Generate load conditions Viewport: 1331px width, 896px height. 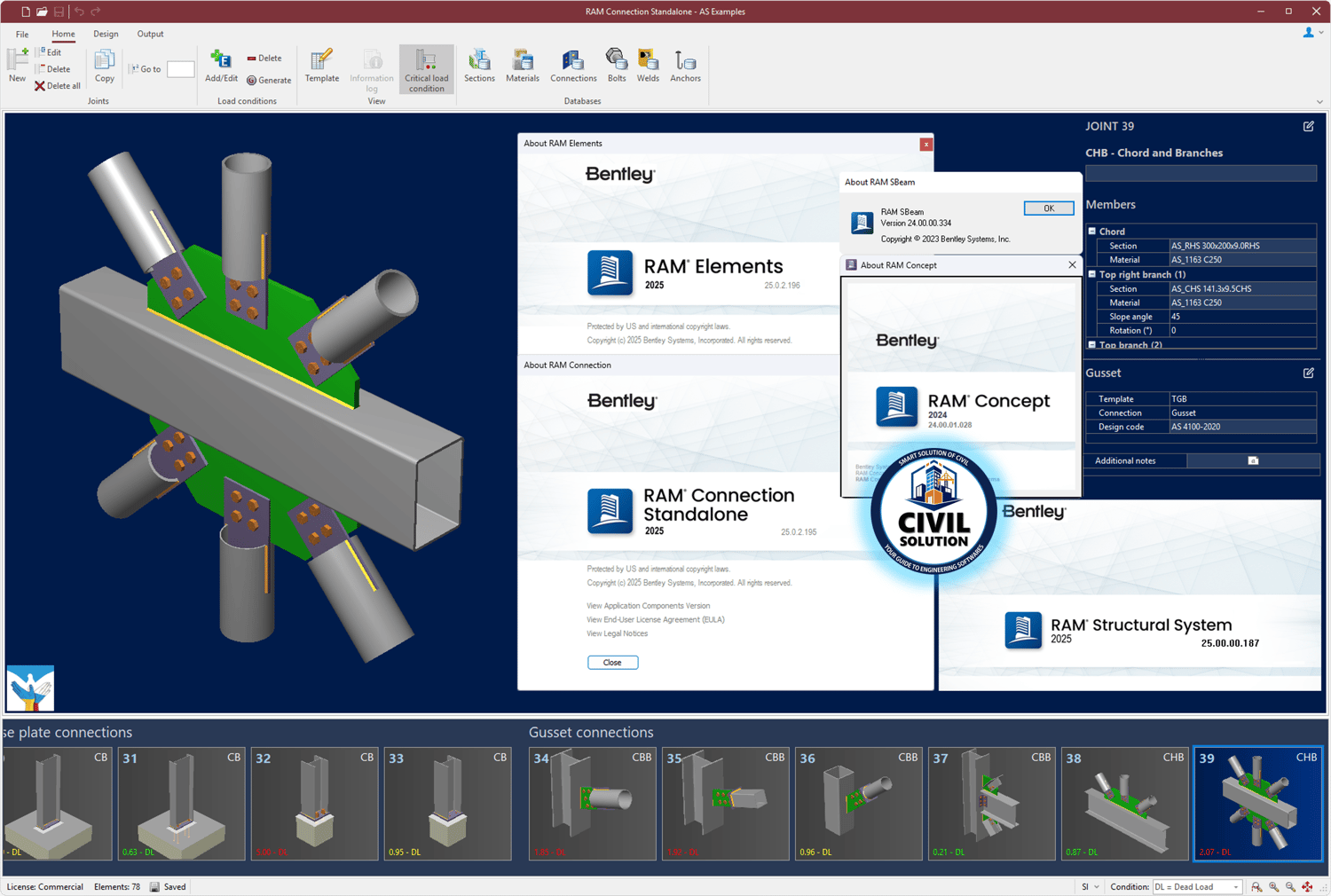pyautogui.click(x=269, y=80)
